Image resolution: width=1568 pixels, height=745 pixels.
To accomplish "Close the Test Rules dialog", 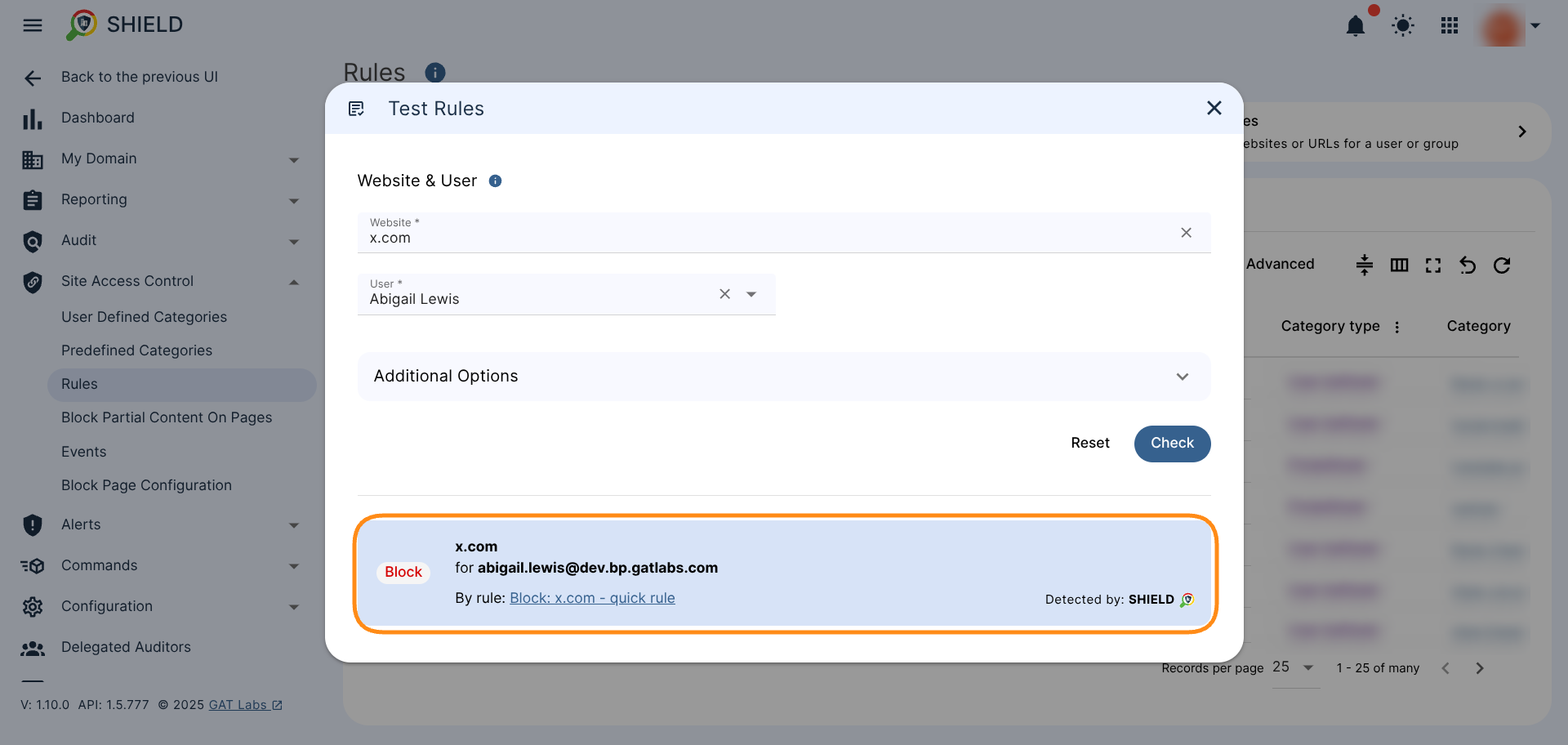I will tap(1214, 108).
